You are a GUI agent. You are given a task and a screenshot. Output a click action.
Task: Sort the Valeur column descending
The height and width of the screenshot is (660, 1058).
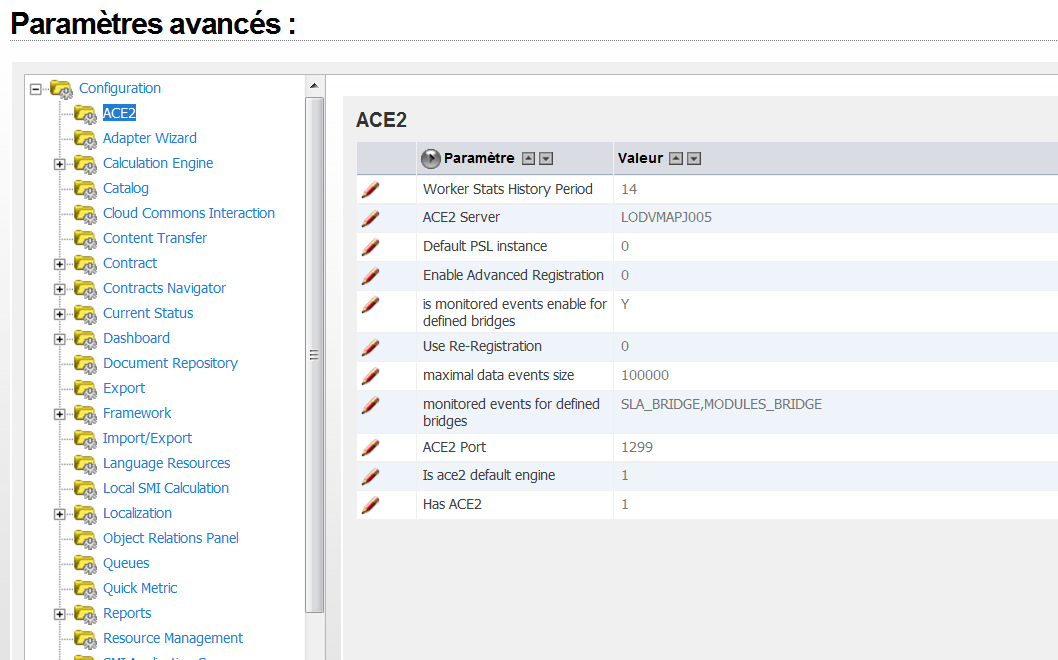692,158
